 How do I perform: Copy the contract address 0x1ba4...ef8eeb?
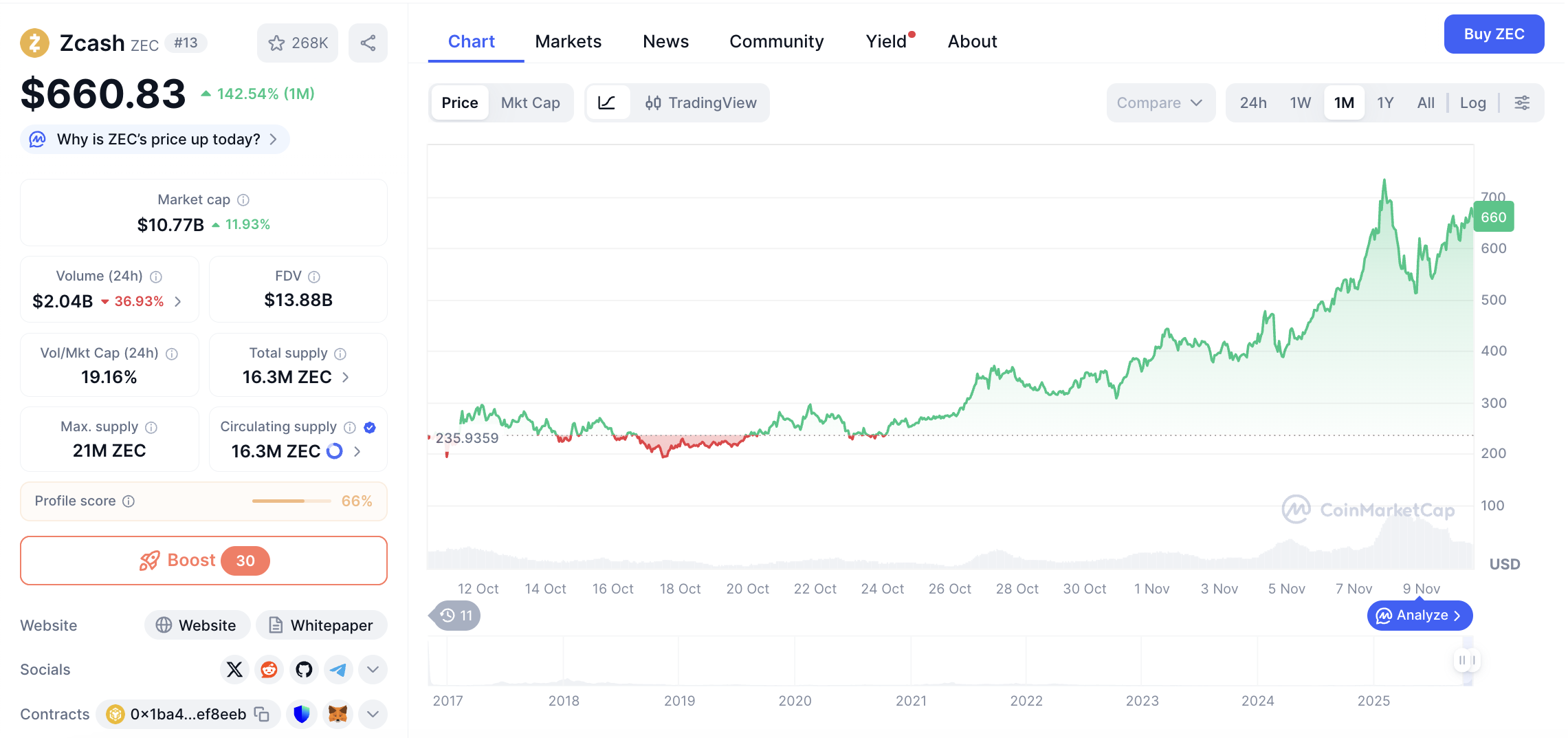262,714
